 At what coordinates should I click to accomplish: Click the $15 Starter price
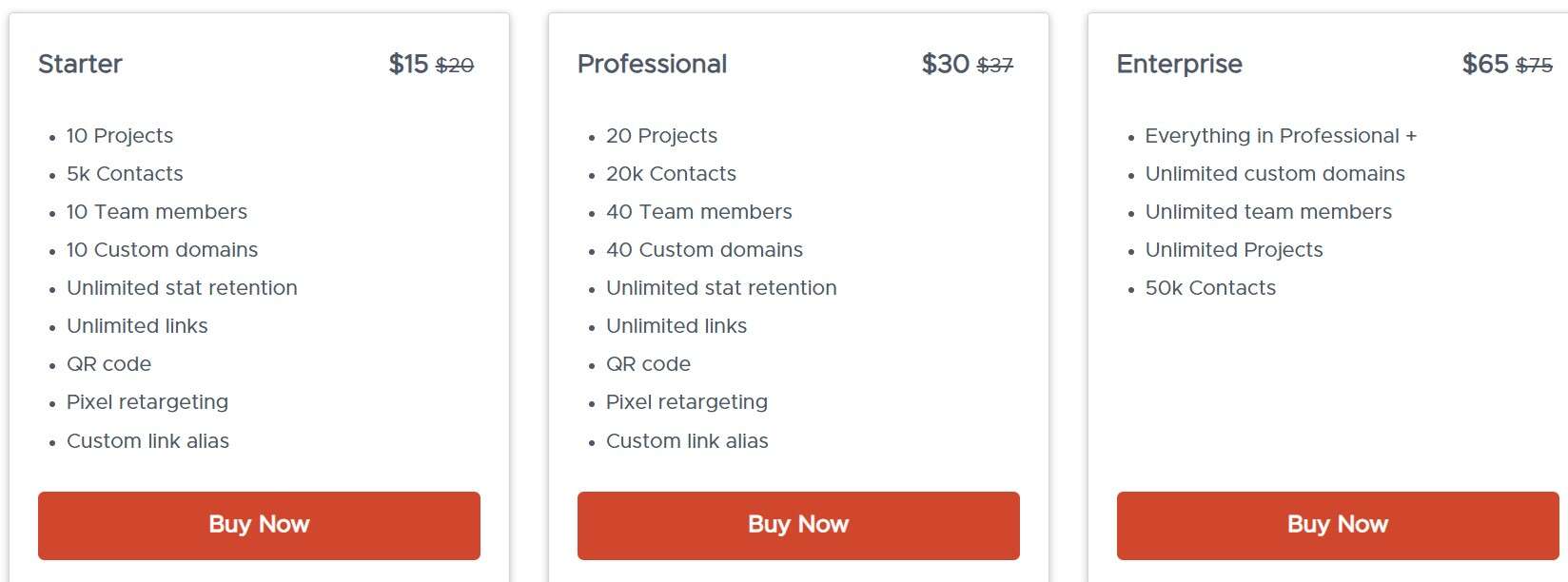point(408,64)
